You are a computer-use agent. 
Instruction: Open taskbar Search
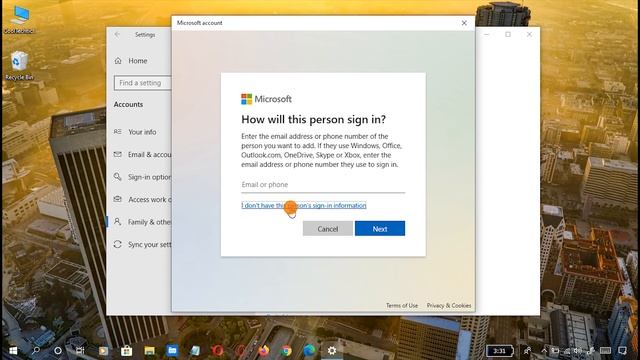tap(36, 351)
